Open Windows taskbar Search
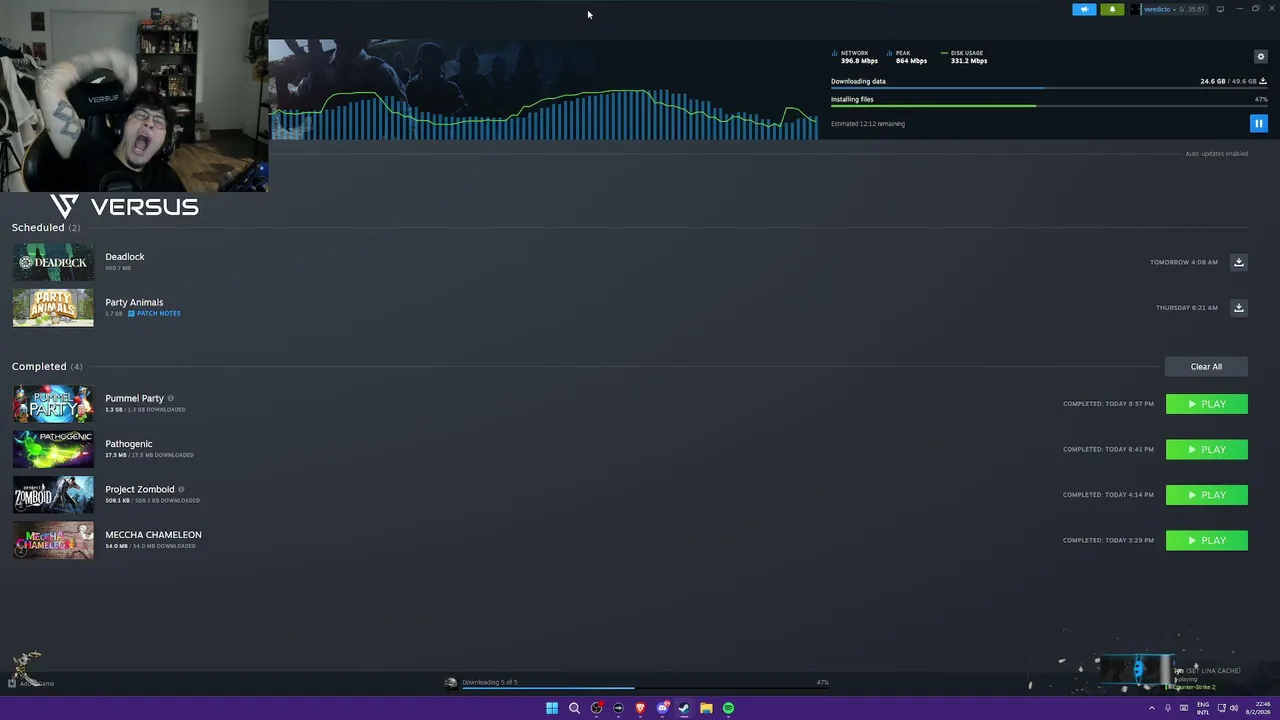Screen dimensions: 1280x720 click(x=574, y=708)
